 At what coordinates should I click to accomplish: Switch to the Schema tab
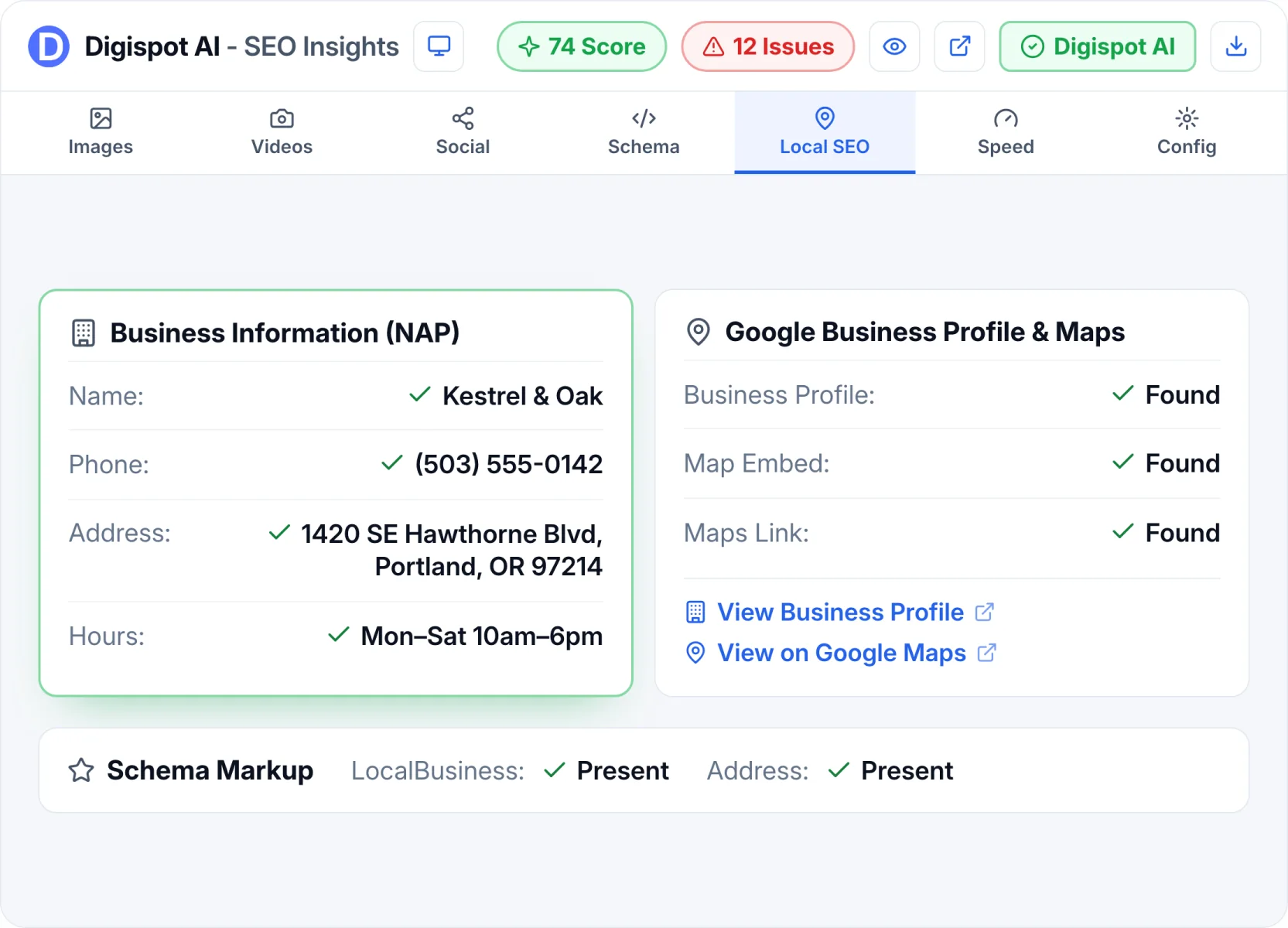(x=644, y=132)
